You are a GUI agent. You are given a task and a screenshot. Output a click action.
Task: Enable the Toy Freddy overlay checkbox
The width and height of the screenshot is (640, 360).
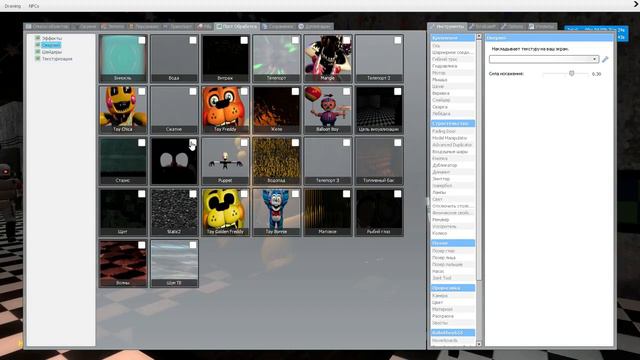click(x=244, y=91)
